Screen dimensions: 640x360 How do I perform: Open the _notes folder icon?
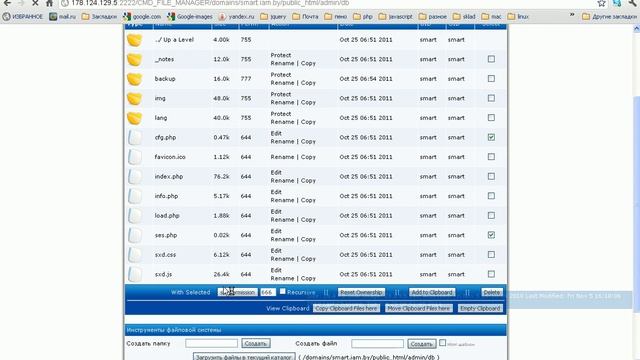134,60
